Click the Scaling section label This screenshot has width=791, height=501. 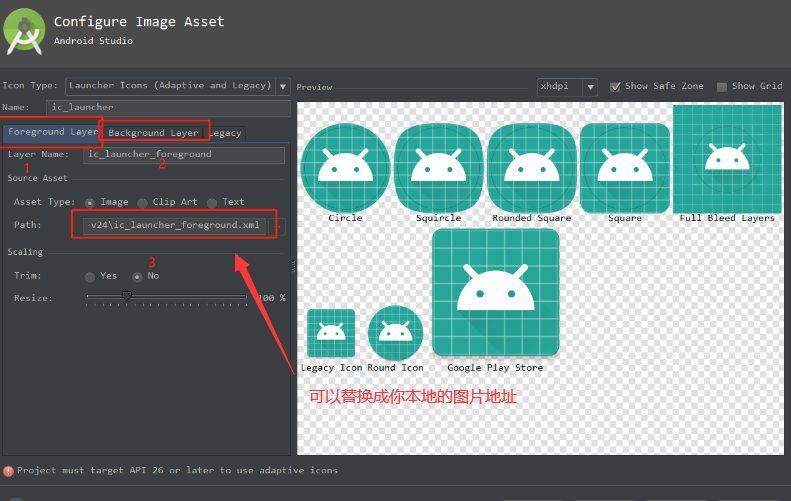pyautogui.click(x=25, y=252)
